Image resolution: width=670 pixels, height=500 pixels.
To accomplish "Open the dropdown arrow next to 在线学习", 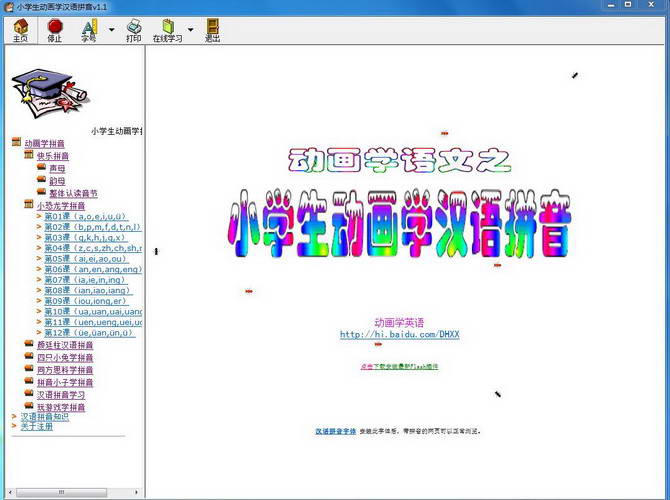I will (191, 31).
